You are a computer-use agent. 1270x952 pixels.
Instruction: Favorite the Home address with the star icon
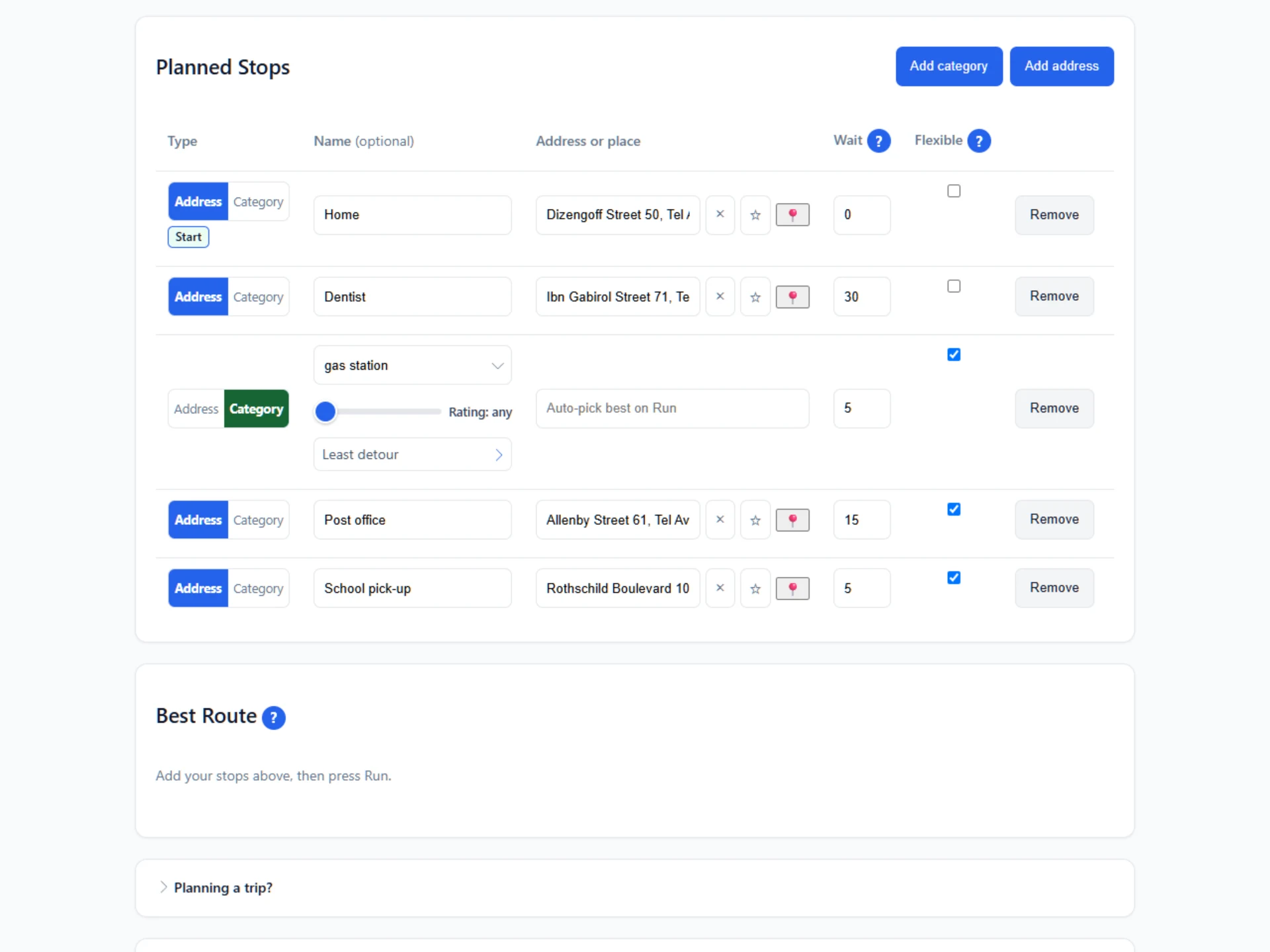755,215
